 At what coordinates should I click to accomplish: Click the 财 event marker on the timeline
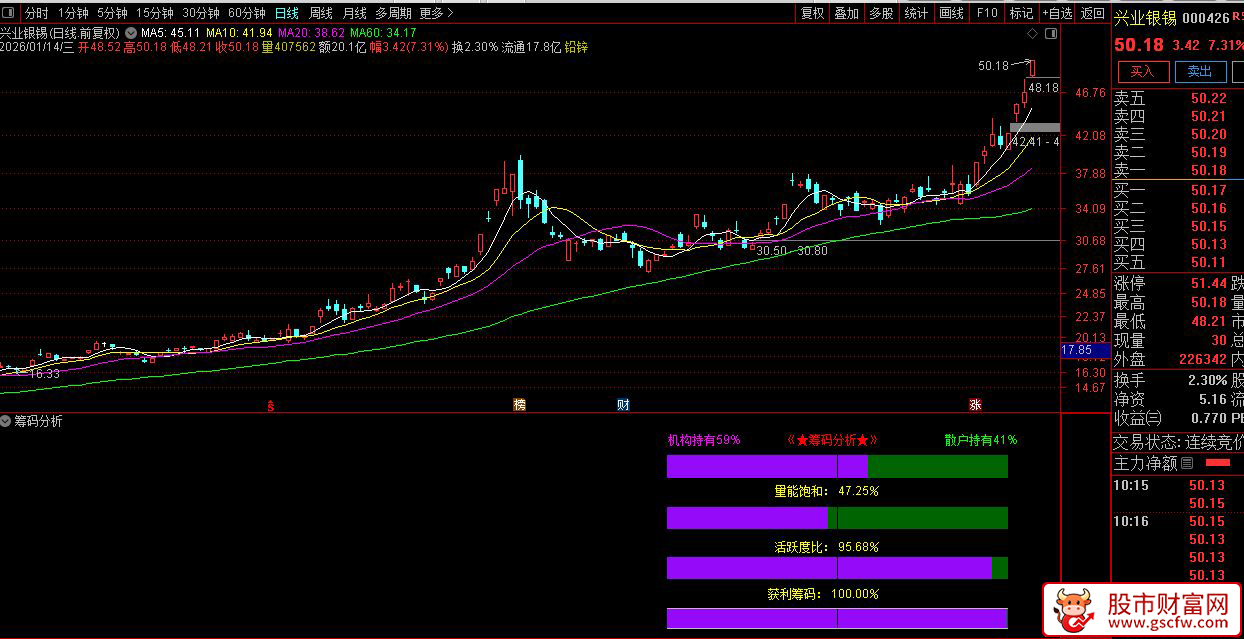pos(623,405)
